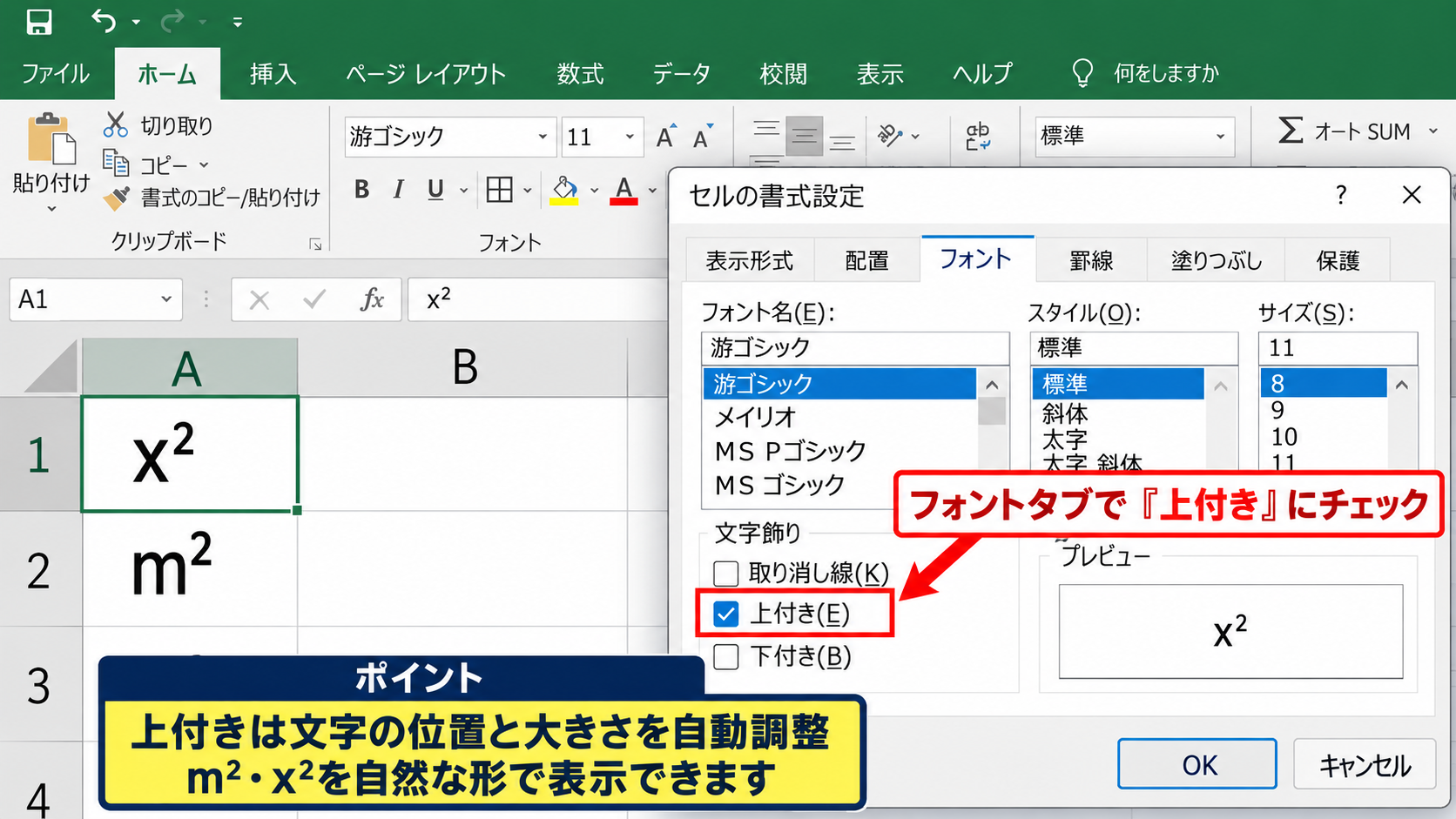This screenshot has width=1456, height=819.
Task: Click the Save icon in title bar
Action: tap(39, 21)
